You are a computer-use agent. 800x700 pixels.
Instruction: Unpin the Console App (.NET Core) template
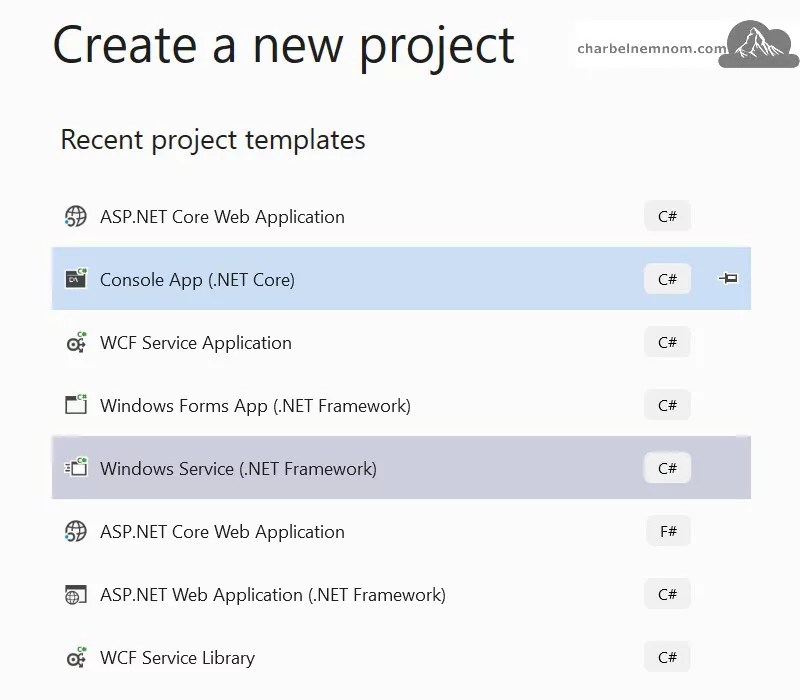tap(727, 279)
